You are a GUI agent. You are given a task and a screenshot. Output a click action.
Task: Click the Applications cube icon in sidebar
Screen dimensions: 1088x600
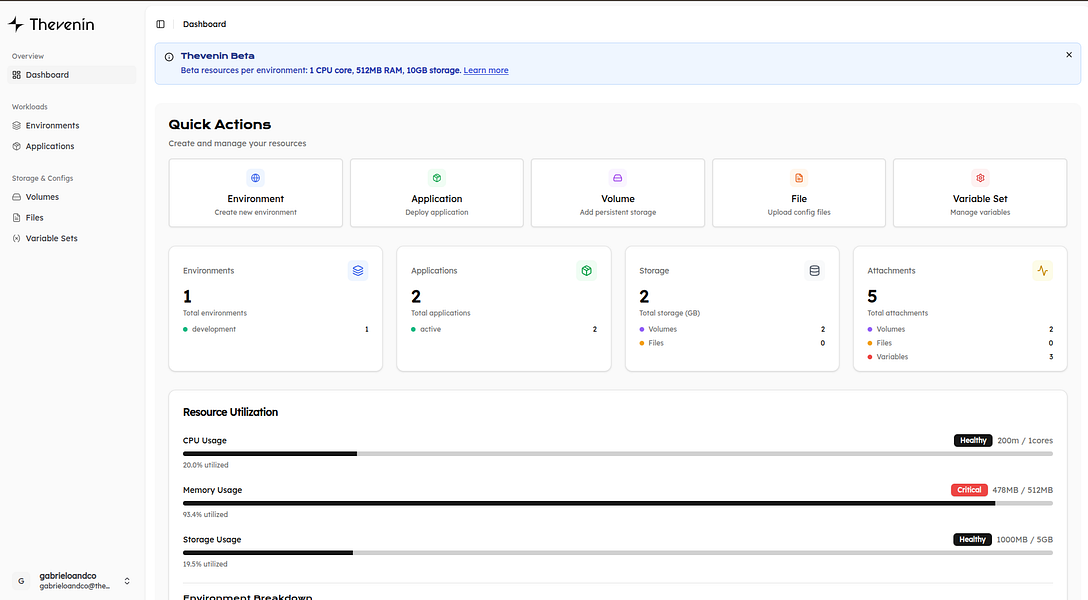(17, 146)
